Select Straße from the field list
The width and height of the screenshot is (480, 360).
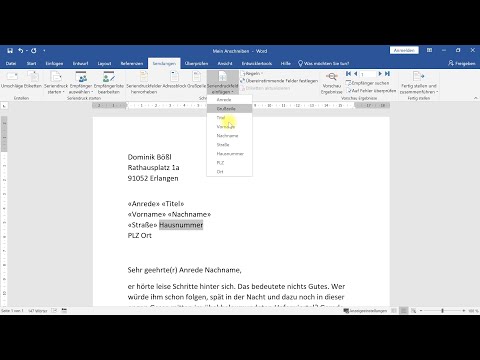(229, 145)
